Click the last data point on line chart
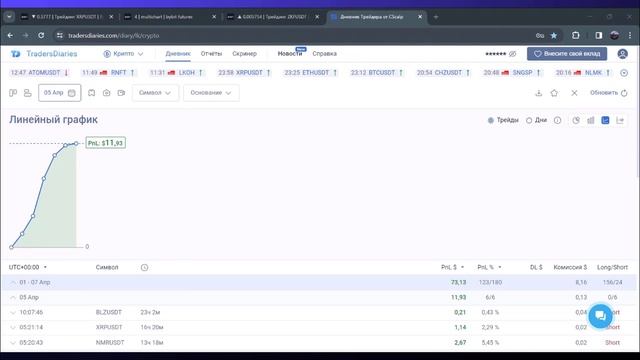 (76, 143)
